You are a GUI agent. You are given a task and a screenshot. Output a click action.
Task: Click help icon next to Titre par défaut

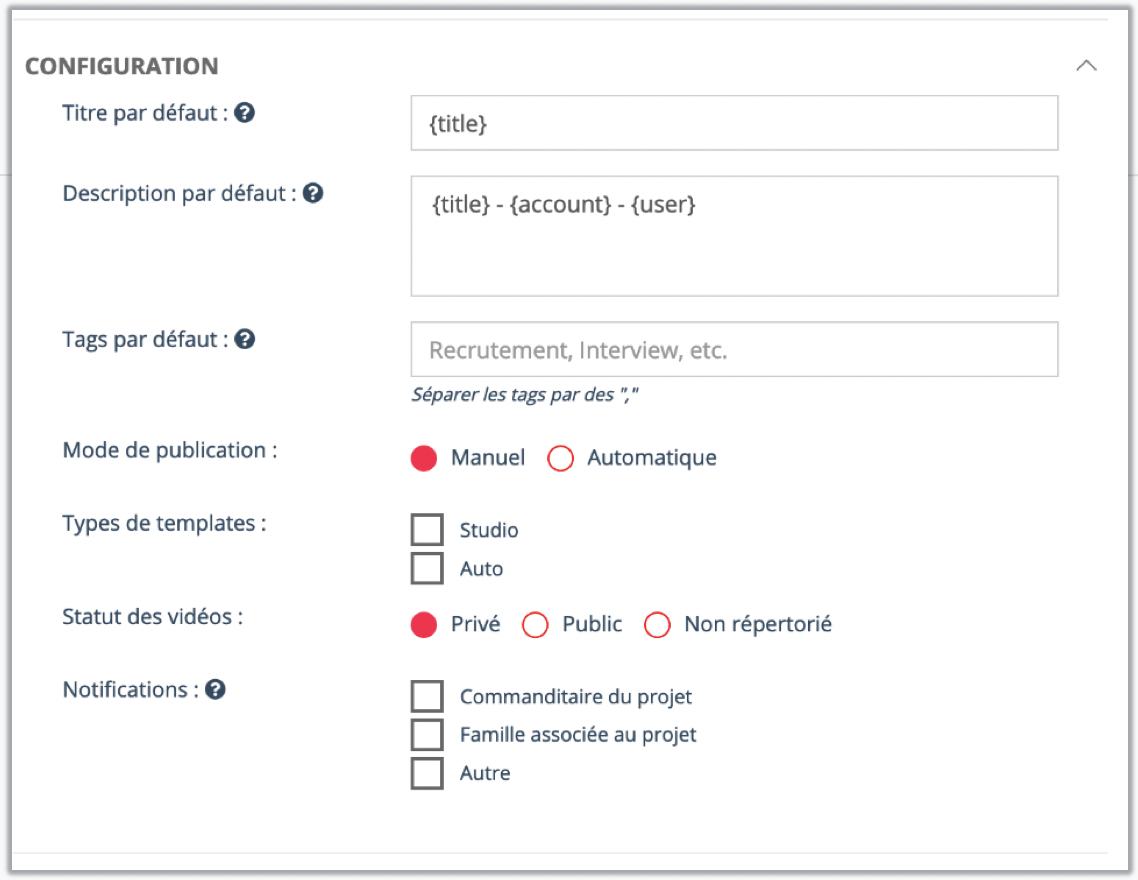tap(244, 113)
